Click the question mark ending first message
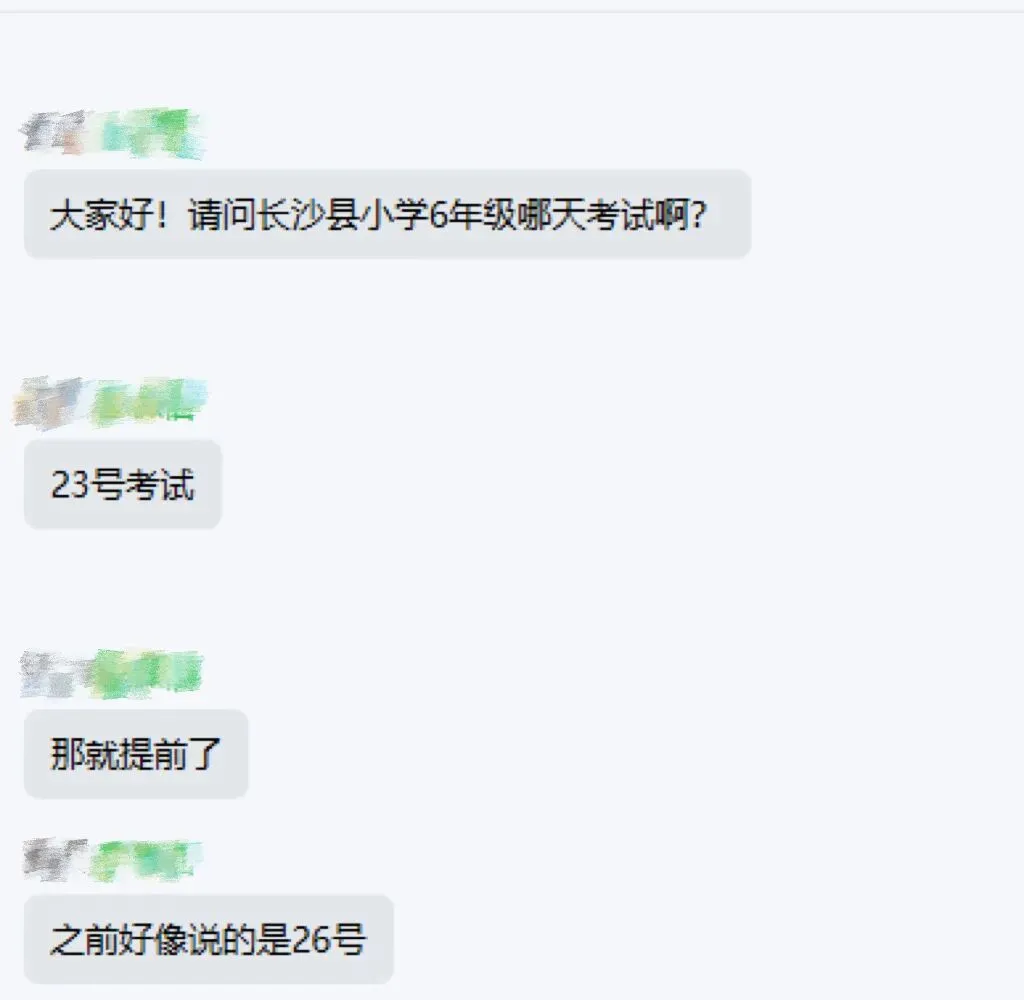The height and width of the screenshot is (1000, 1024). pyautogui.click(x=698, y=214)
